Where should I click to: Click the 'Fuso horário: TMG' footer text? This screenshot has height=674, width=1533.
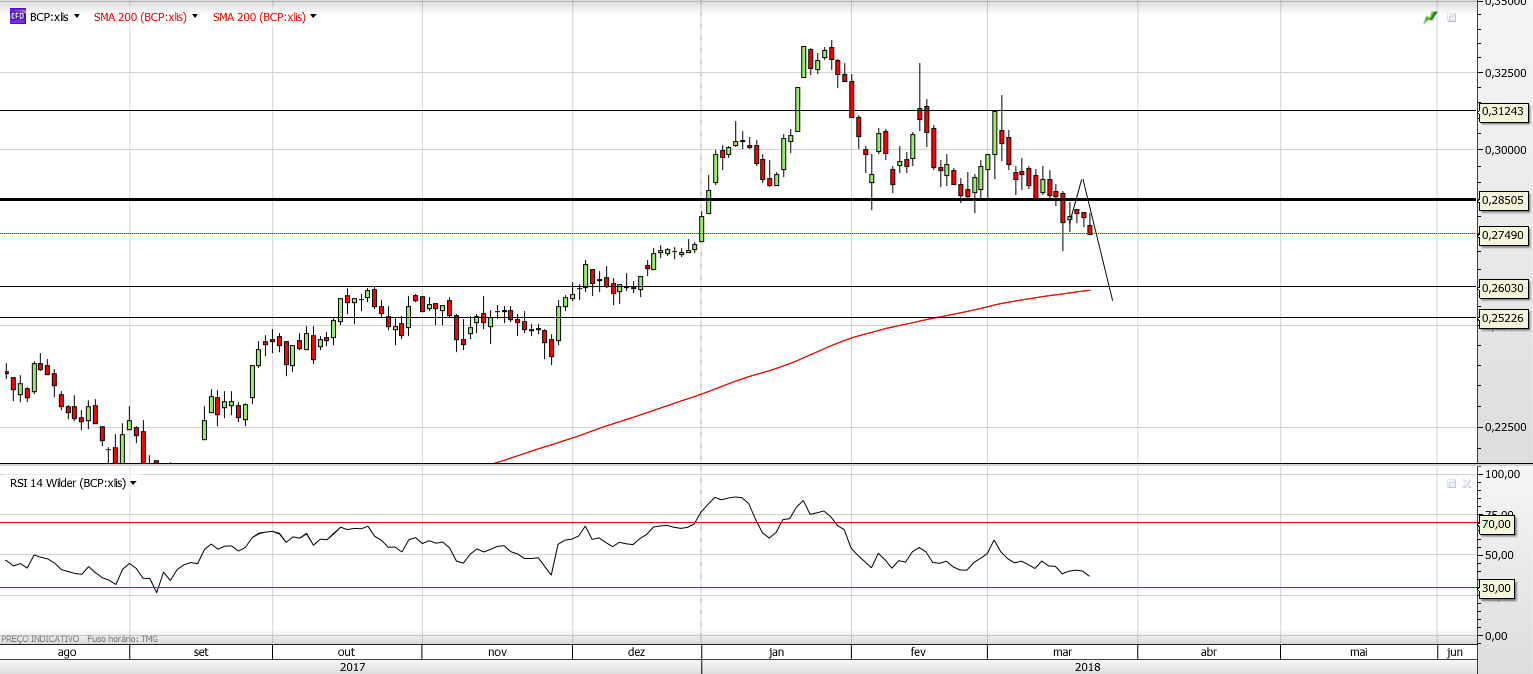[x=122, y=638]
